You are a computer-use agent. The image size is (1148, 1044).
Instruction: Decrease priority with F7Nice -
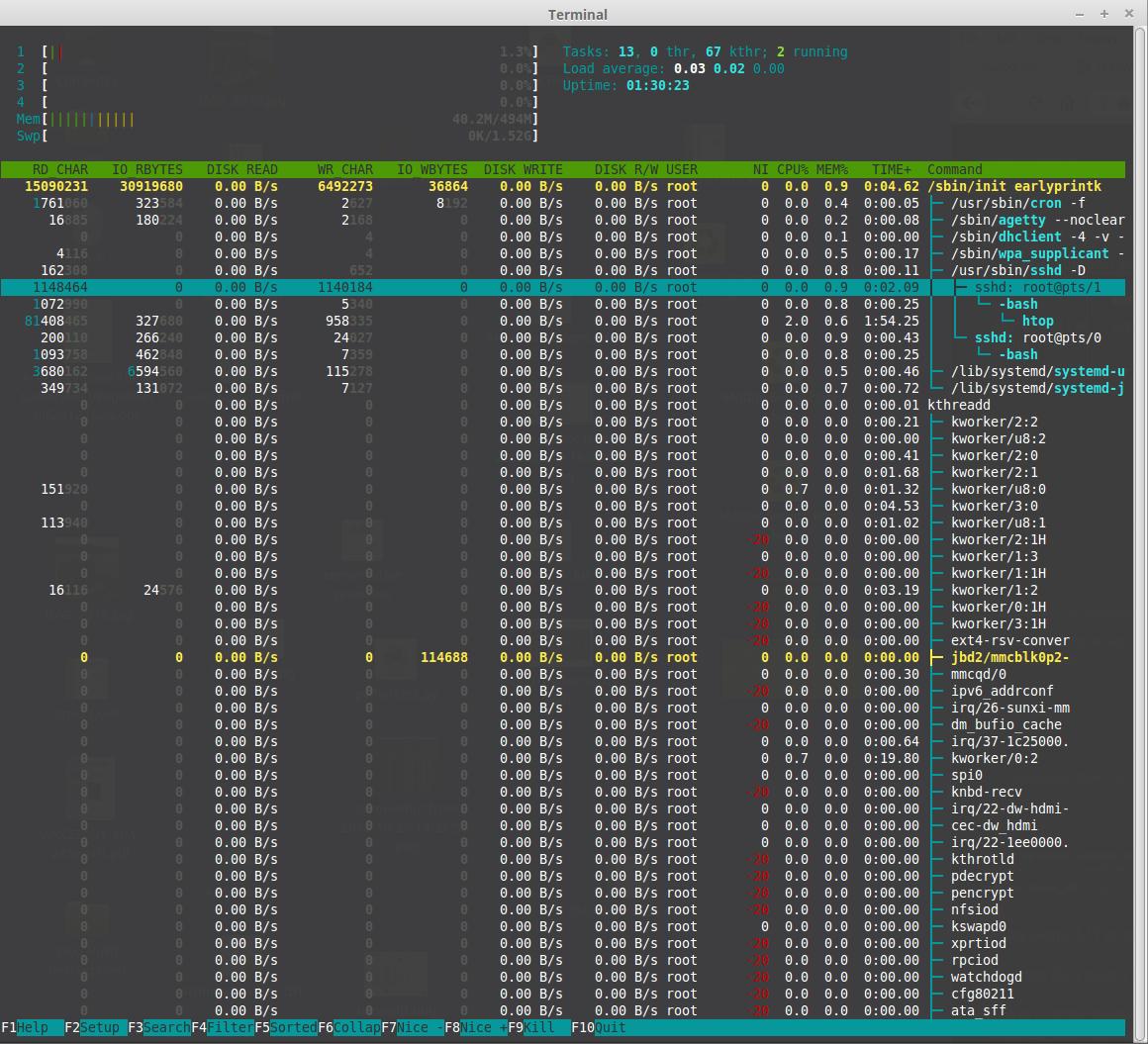411,1027
